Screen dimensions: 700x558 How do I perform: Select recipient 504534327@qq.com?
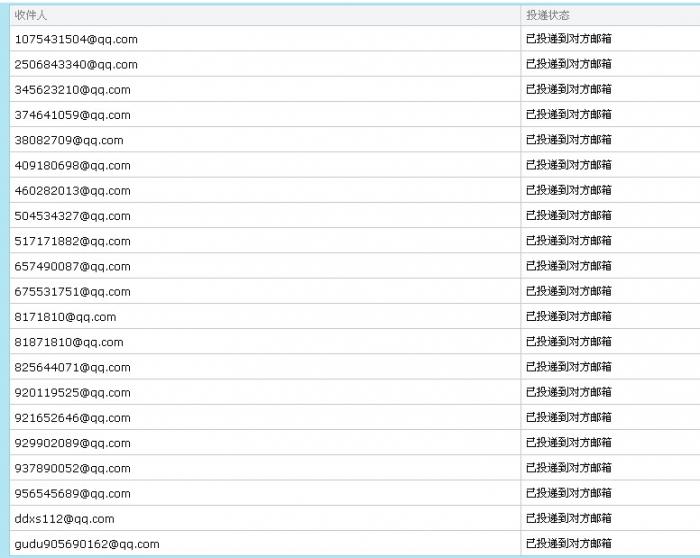pyautogui.click(x=72, y=216)
